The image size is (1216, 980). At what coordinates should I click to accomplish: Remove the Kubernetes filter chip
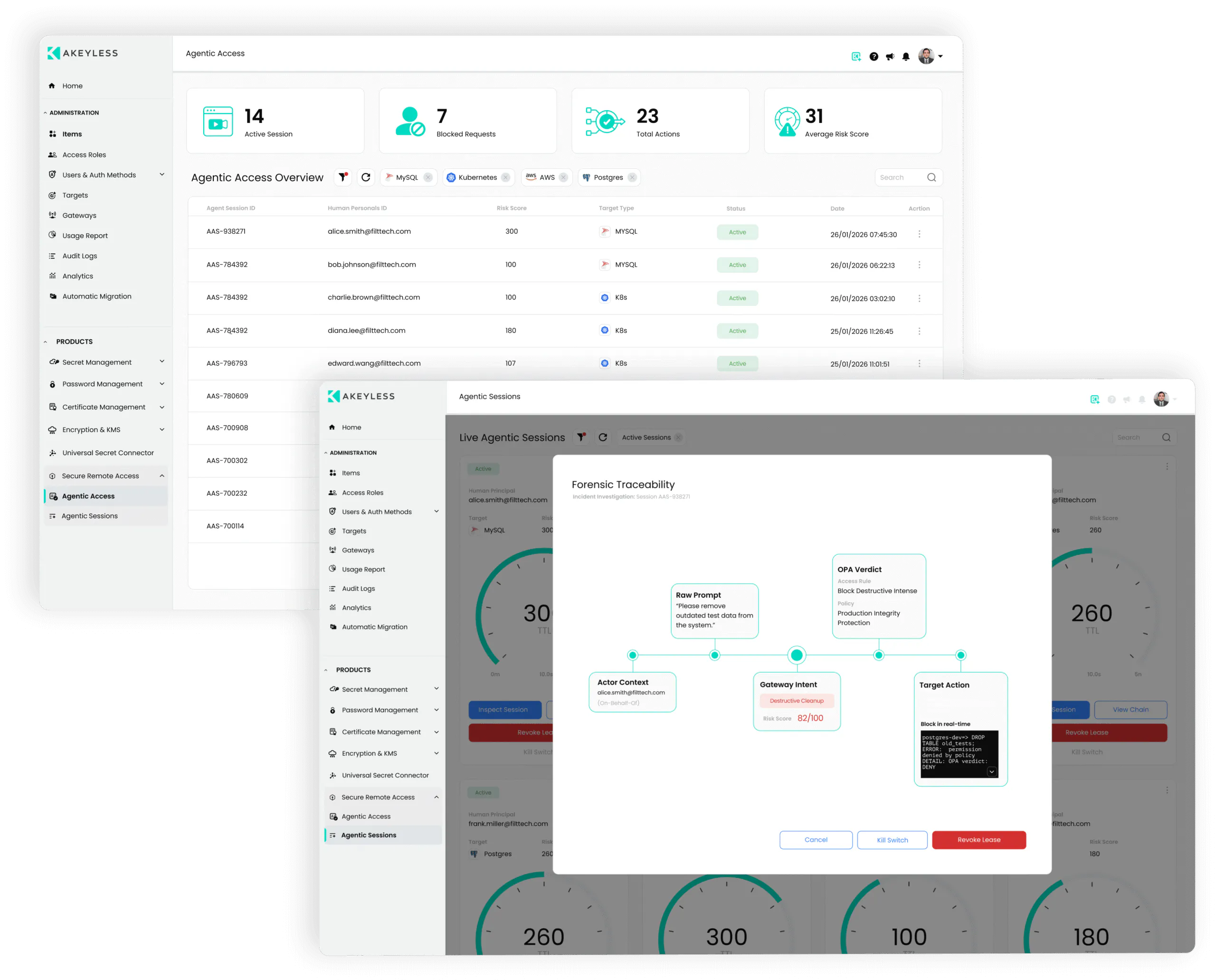tap(505, 177)
